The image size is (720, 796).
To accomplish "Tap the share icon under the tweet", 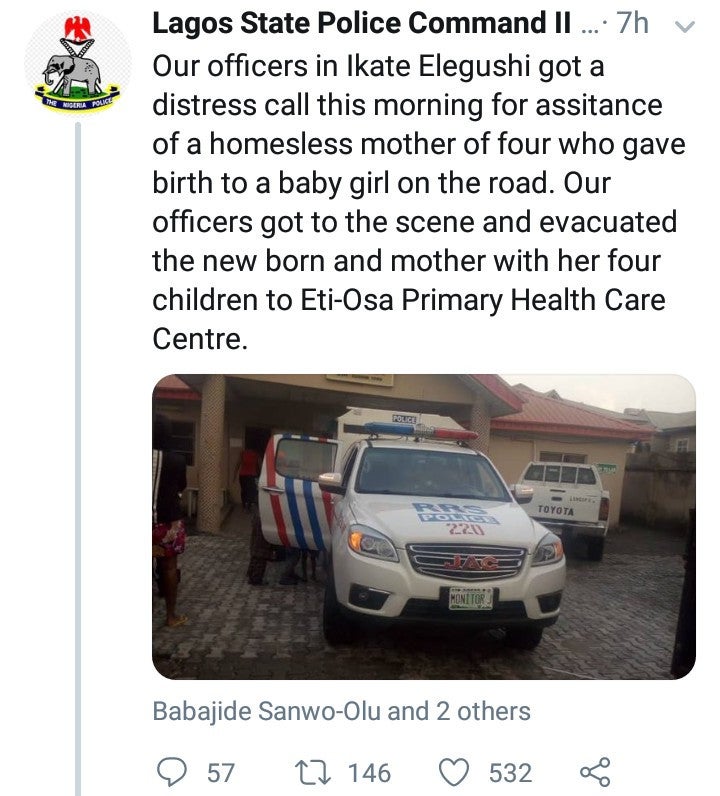I will [x=596, y=772].
